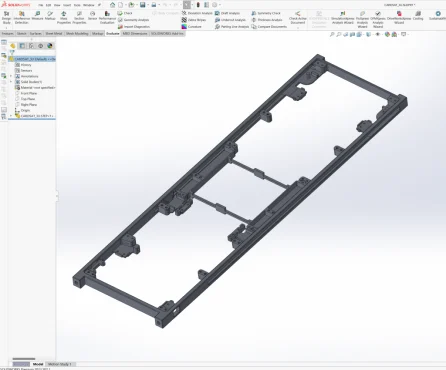
Task: Open the Costing tool
Action: tap(418, 16)
